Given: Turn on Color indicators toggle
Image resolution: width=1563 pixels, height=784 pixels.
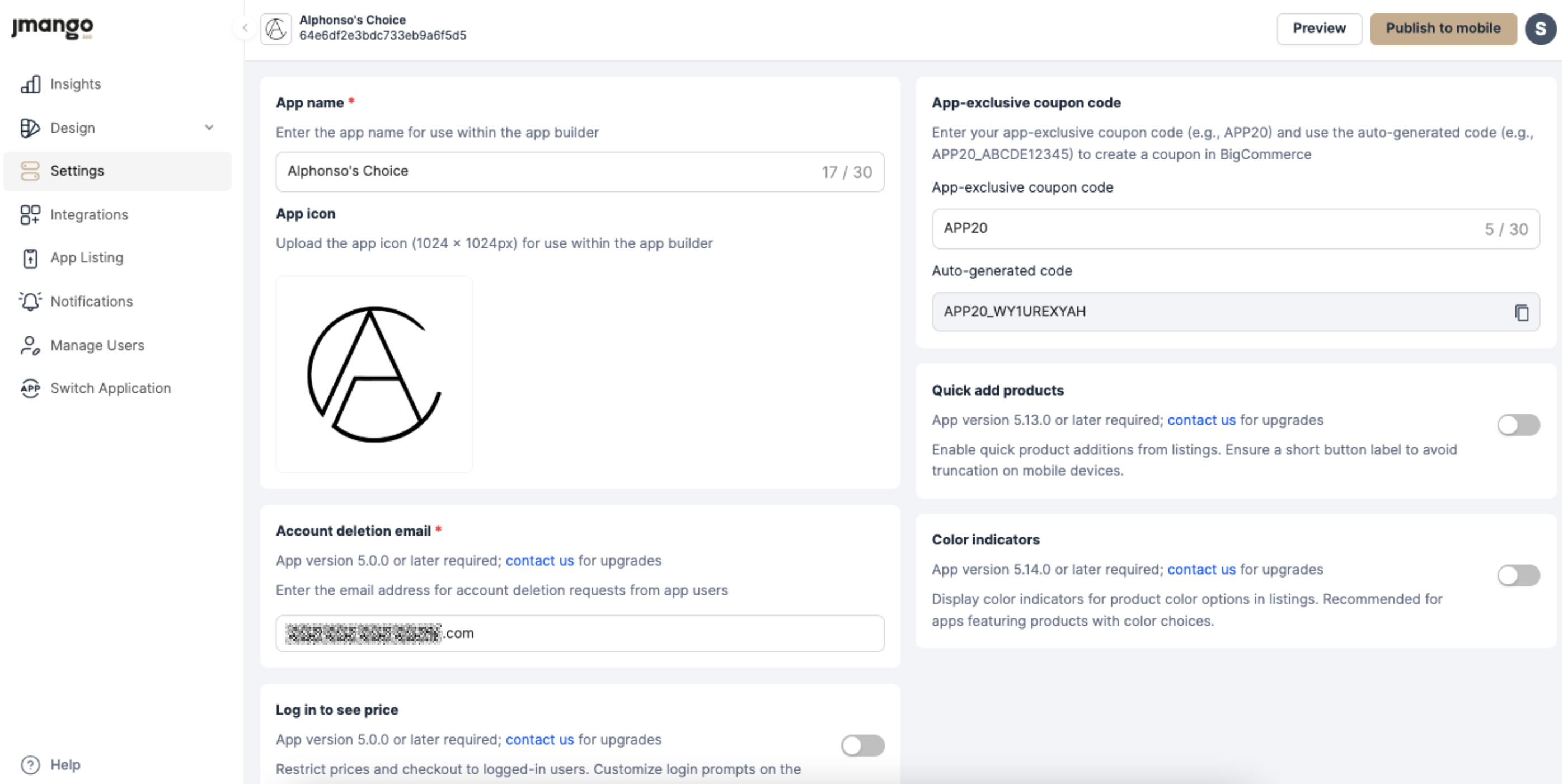Looking at the screenshot, I should click(x=1518, y=575).
